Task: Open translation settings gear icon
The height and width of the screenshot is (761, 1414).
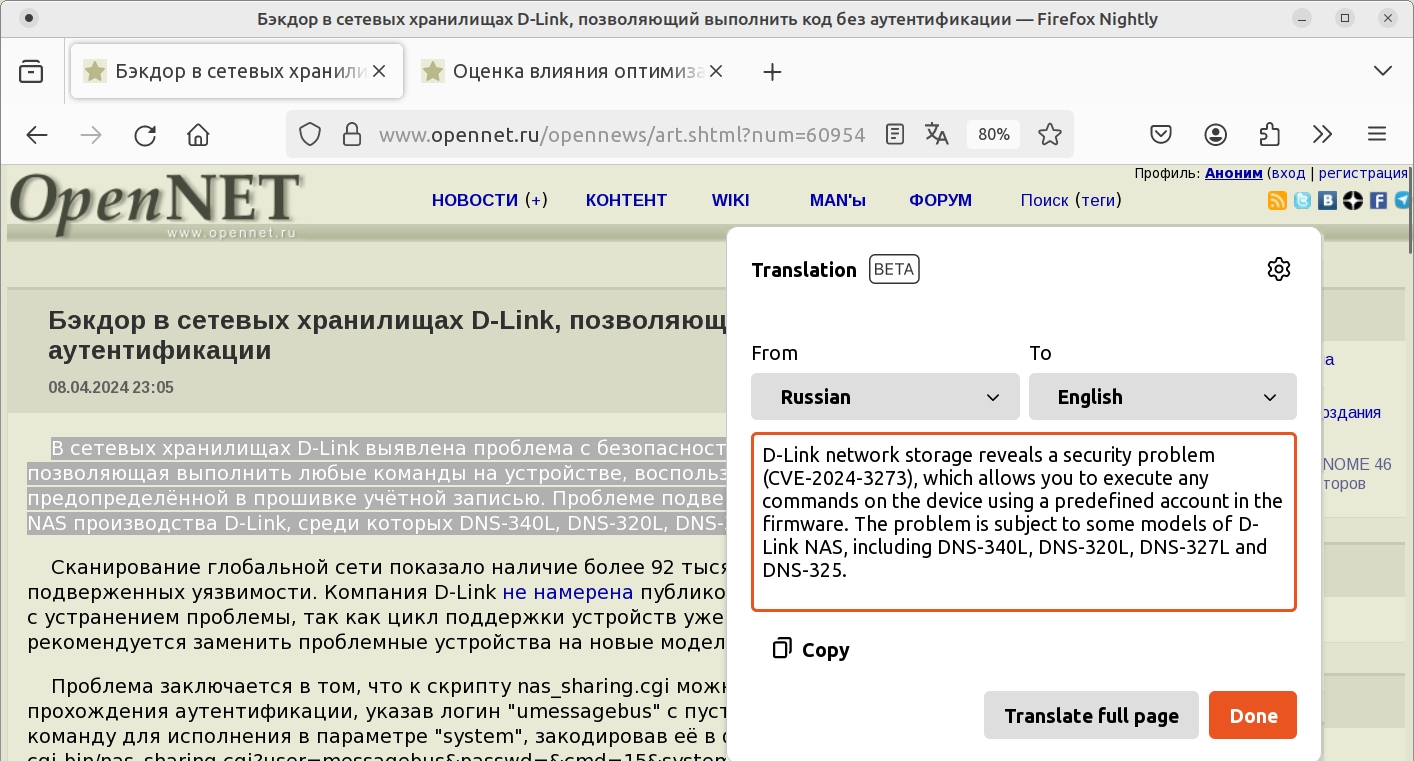Action: click(x=1278, y=269)
